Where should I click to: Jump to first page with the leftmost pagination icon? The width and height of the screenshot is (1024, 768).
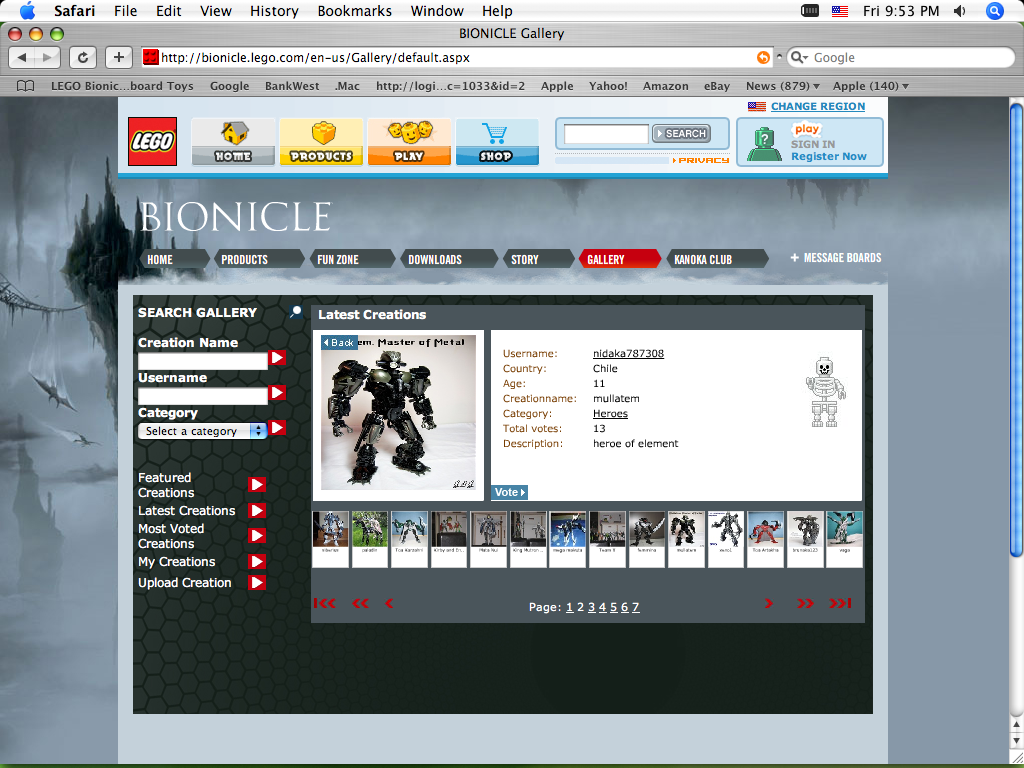pyautogui.click(x=325, y=602)
